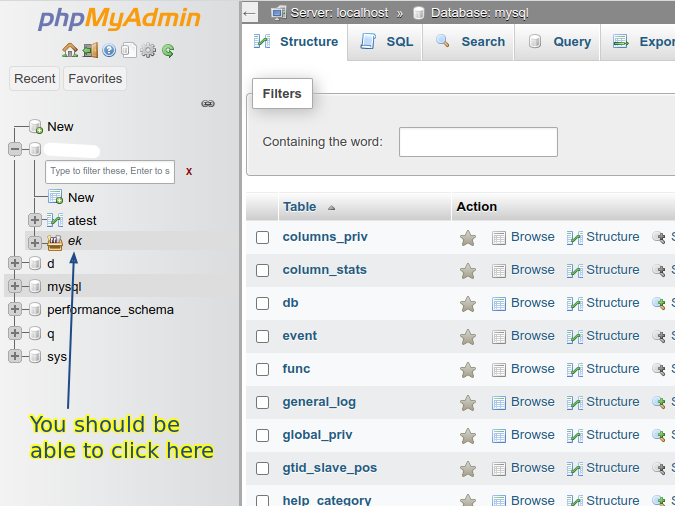Focus the tree filter text box
The height and width of the screenshot is (506, 675).
110,172
